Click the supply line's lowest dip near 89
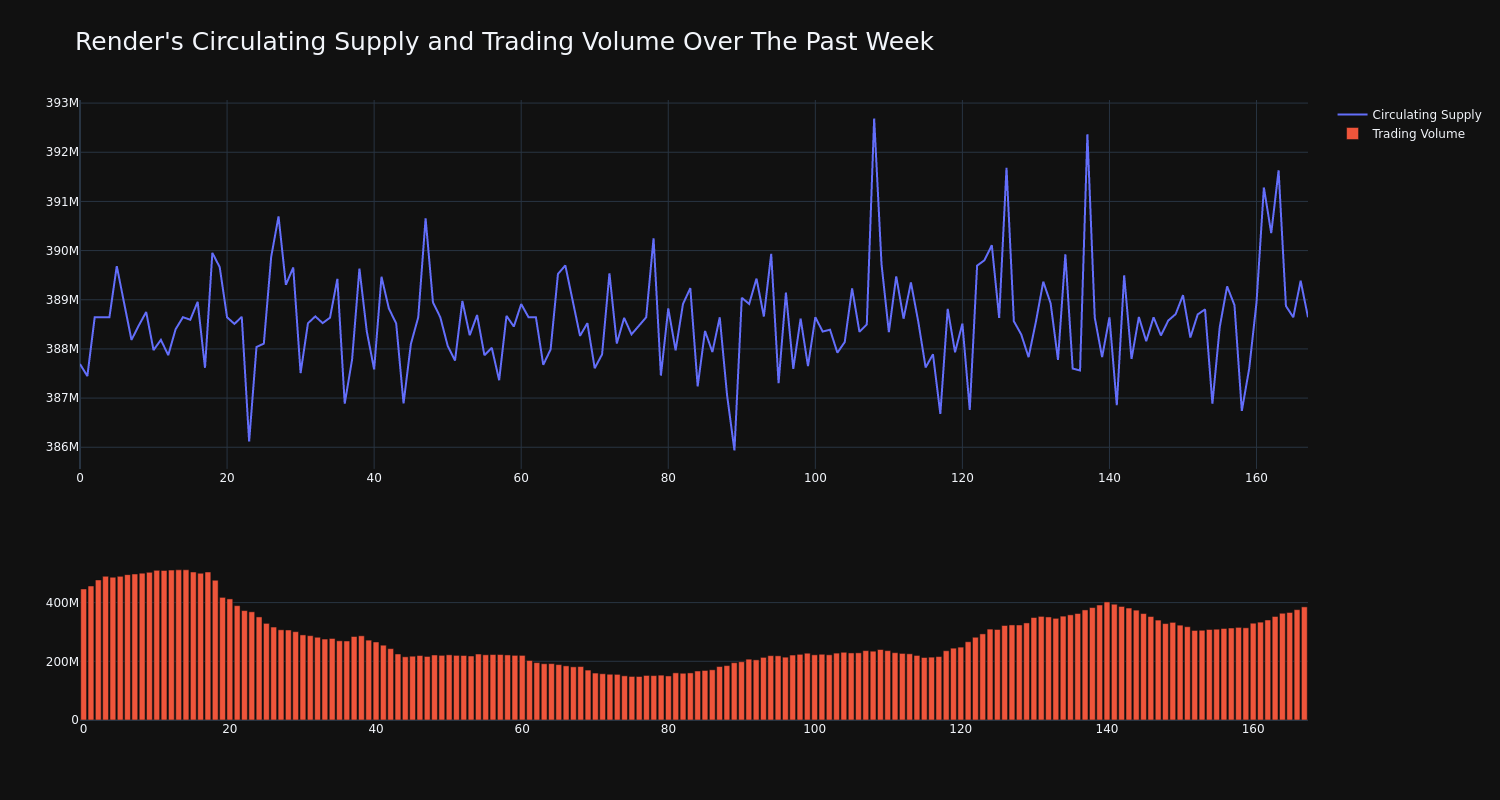1500x800 pixels. click(x=734, y=449)
